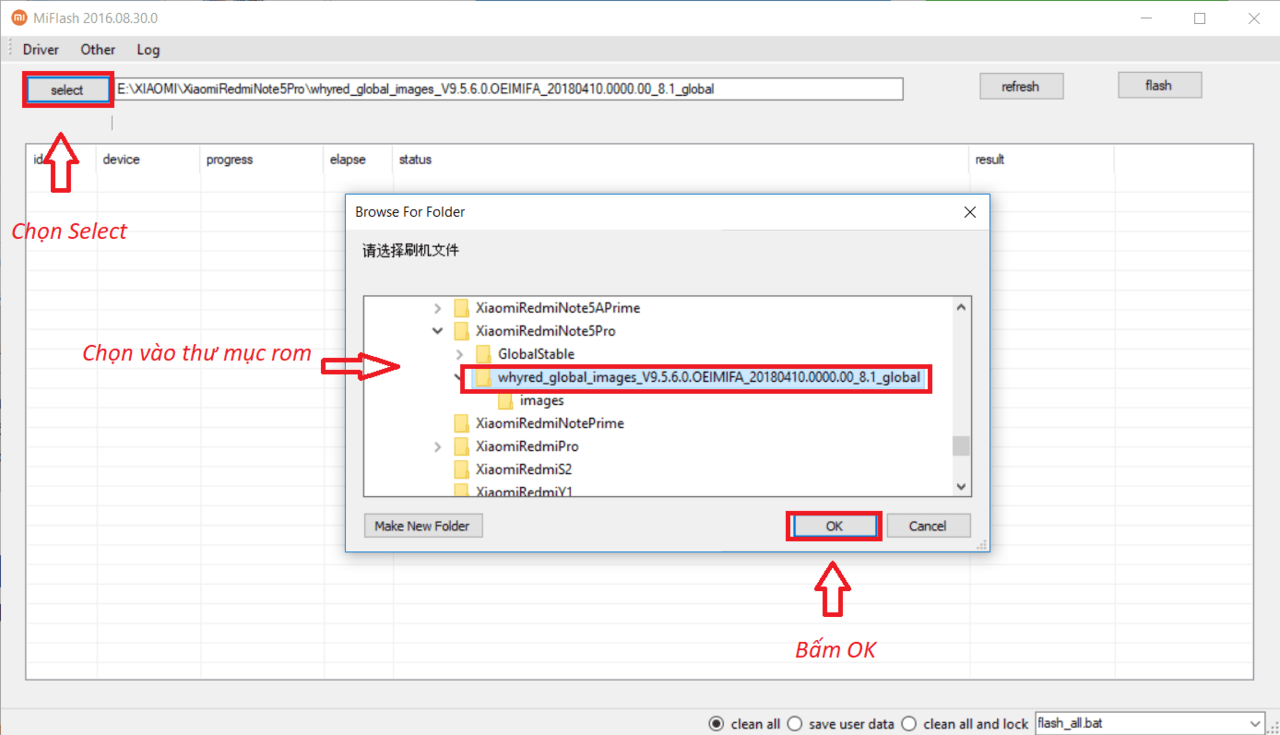The height and width of the screenshot is (735, 1280).
Task: Click the elapse column header
Action: [347, 160]
